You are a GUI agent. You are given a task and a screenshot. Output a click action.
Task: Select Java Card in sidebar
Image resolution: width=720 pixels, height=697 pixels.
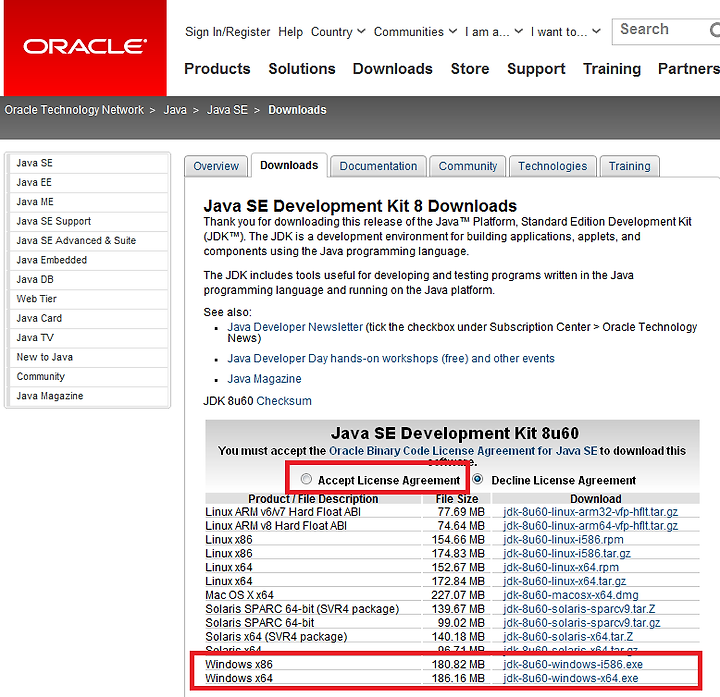tap(88, 318)
